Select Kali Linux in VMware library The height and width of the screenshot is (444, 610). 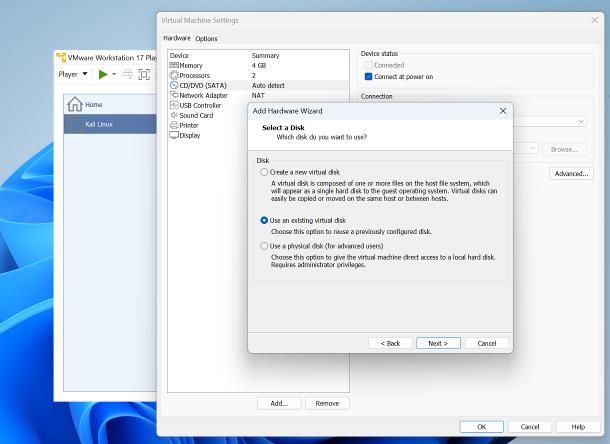click(110, 124)
